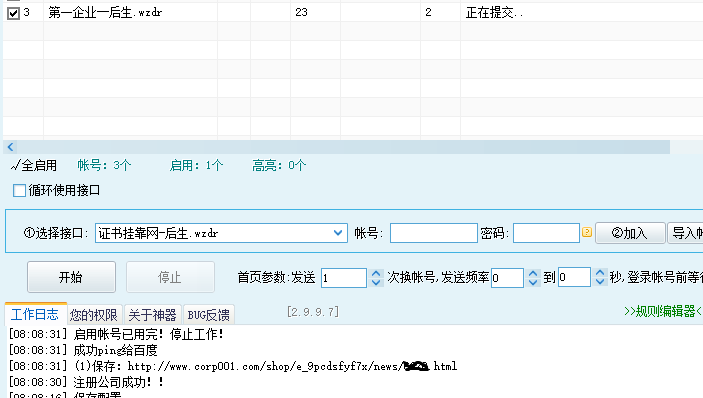The height and width of the screenshot is (398, 703).
Task: Open the BUG反馈 tab
Action: [x=208, y=315]
